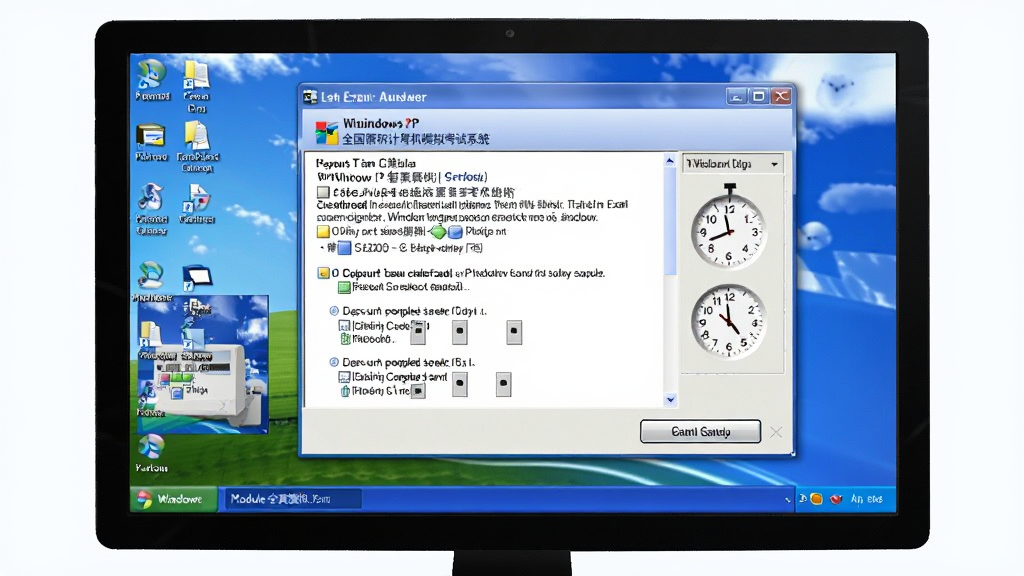
Task: Click the grey X icon beside the Cami Sandy button
Action: [x=776, y=432]
